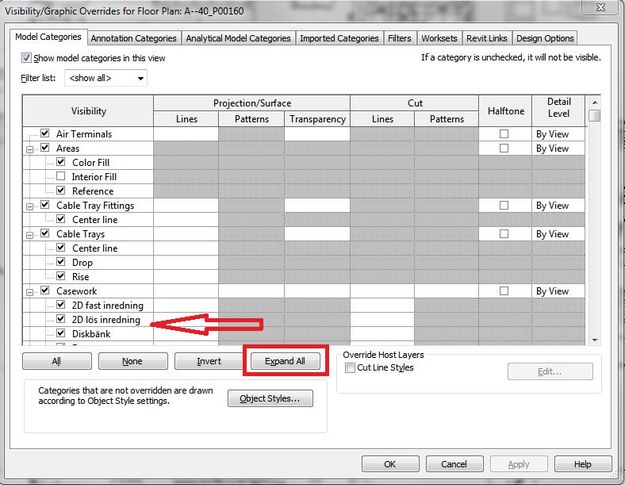This screenshot has width=625, height=485.
Task: Confirm with the OK button
Action: tap(390, 464)
